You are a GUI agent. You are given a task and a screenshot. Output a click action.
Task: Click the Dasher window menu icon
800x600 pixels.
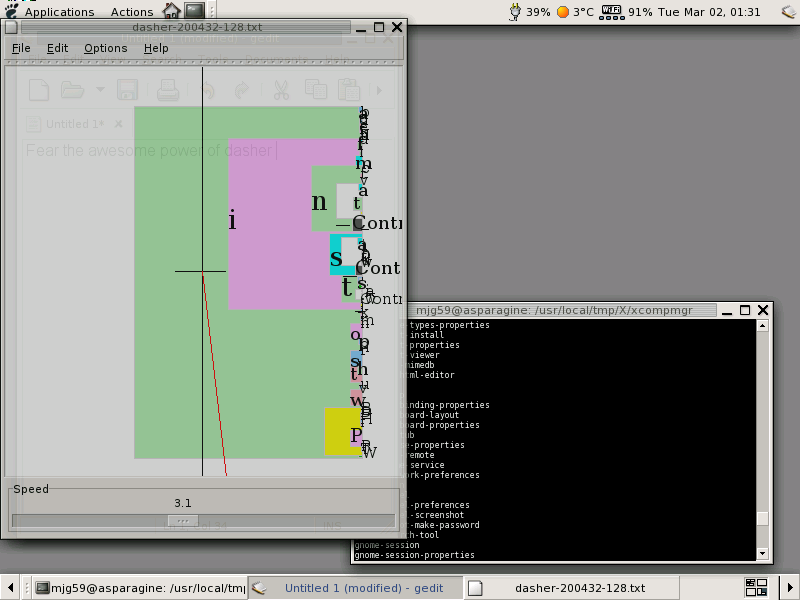point(11,27)
